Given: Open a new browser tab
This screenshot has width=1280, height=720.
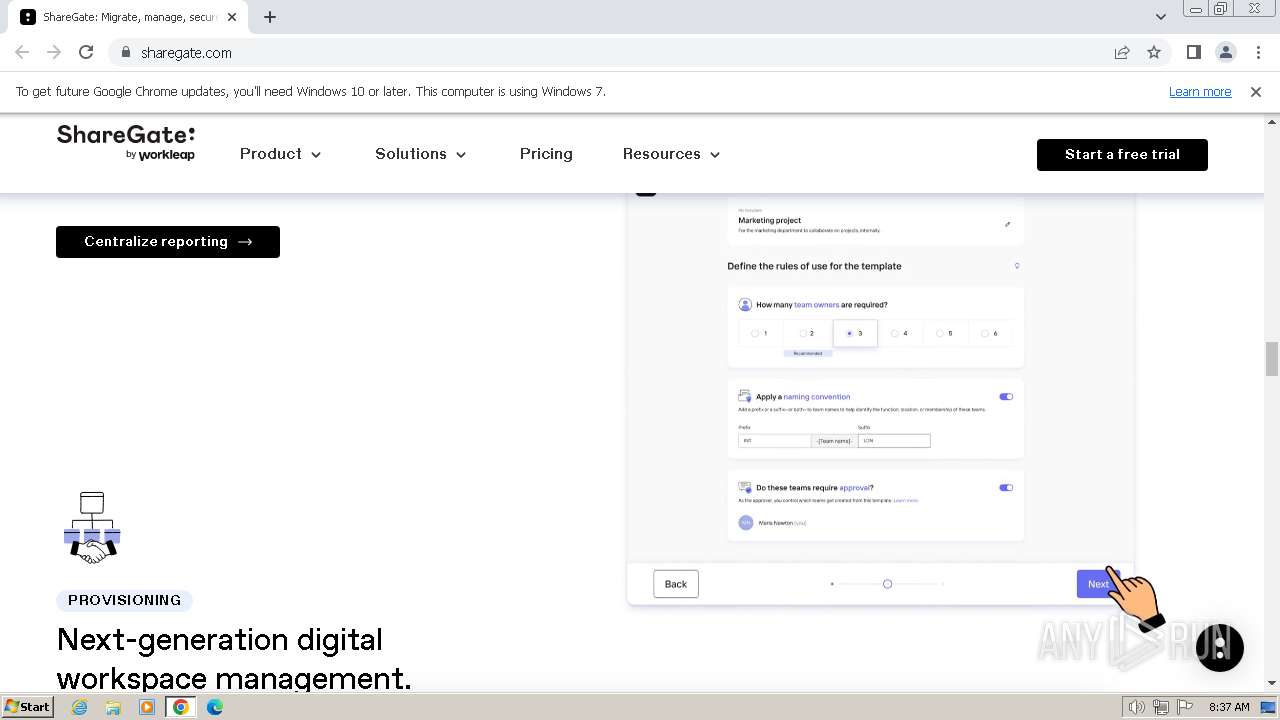Looking at the screenshot, I should (269, 17).
